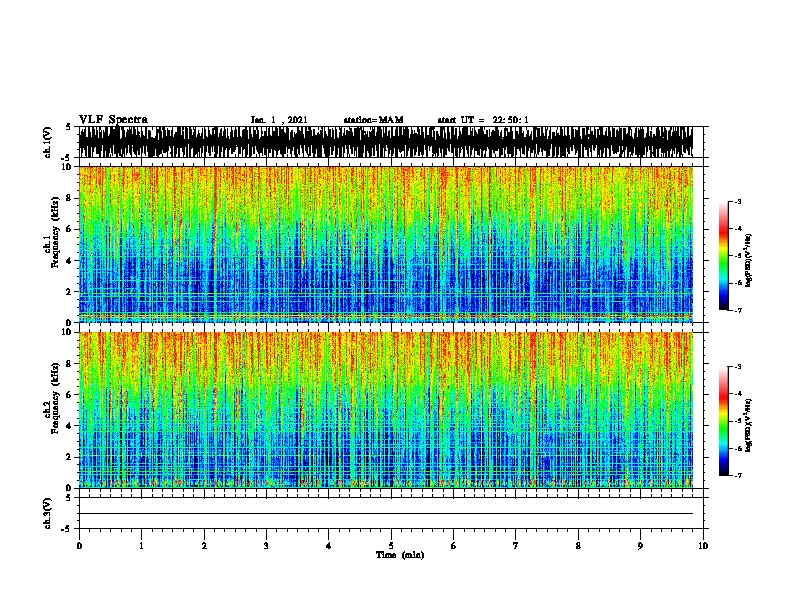
Task: Click time axis tick label '2'
Action: [x=204, y=546]
